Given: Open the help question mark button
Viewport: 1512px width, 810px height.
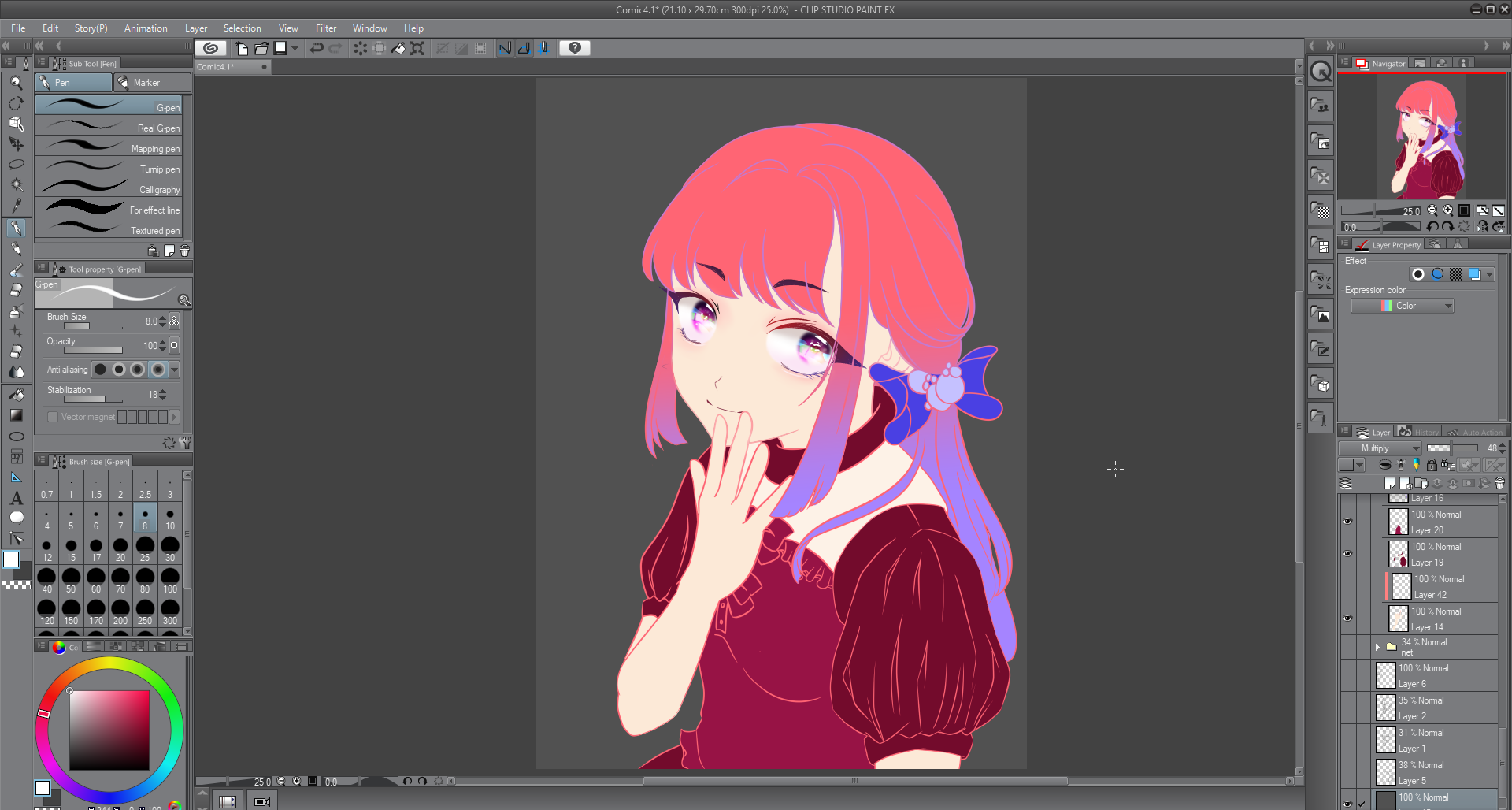Looking at the screenshot, I should point(575,48).
